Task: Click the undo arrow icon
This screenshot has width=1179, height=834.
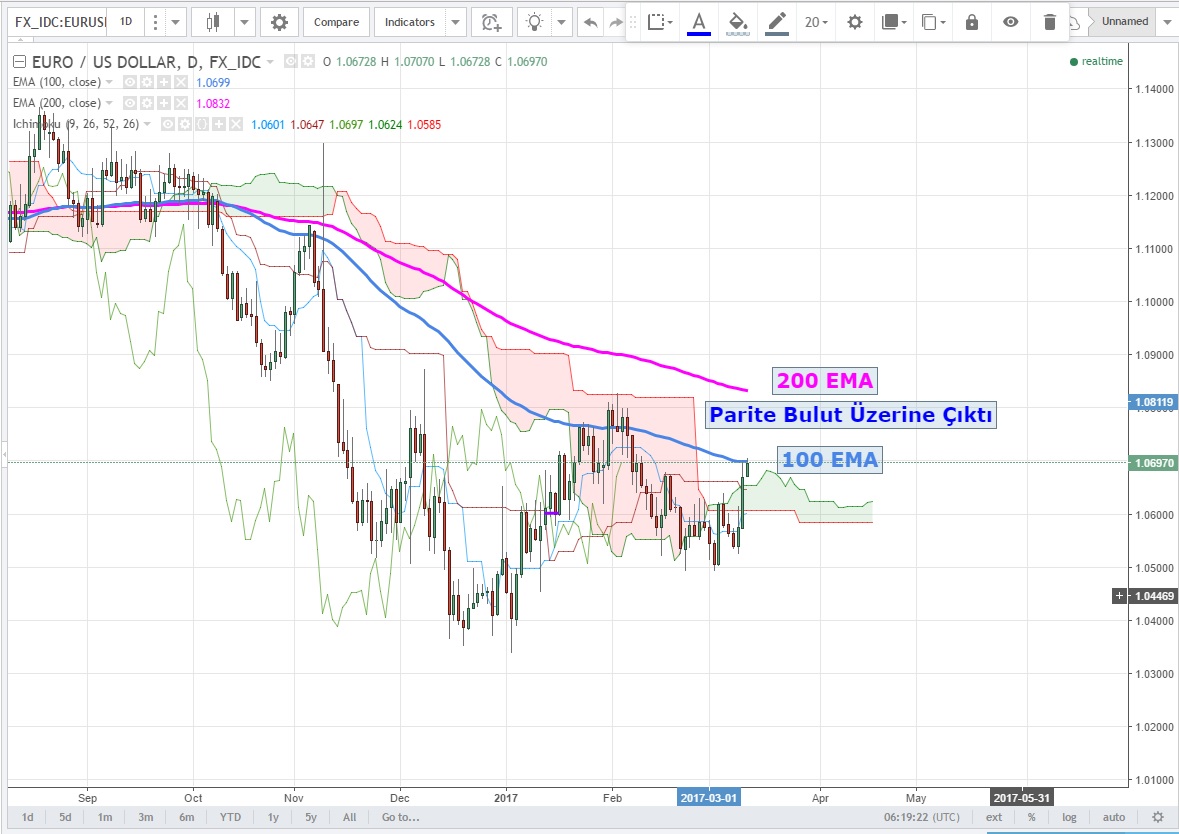Action: point(591,22)
